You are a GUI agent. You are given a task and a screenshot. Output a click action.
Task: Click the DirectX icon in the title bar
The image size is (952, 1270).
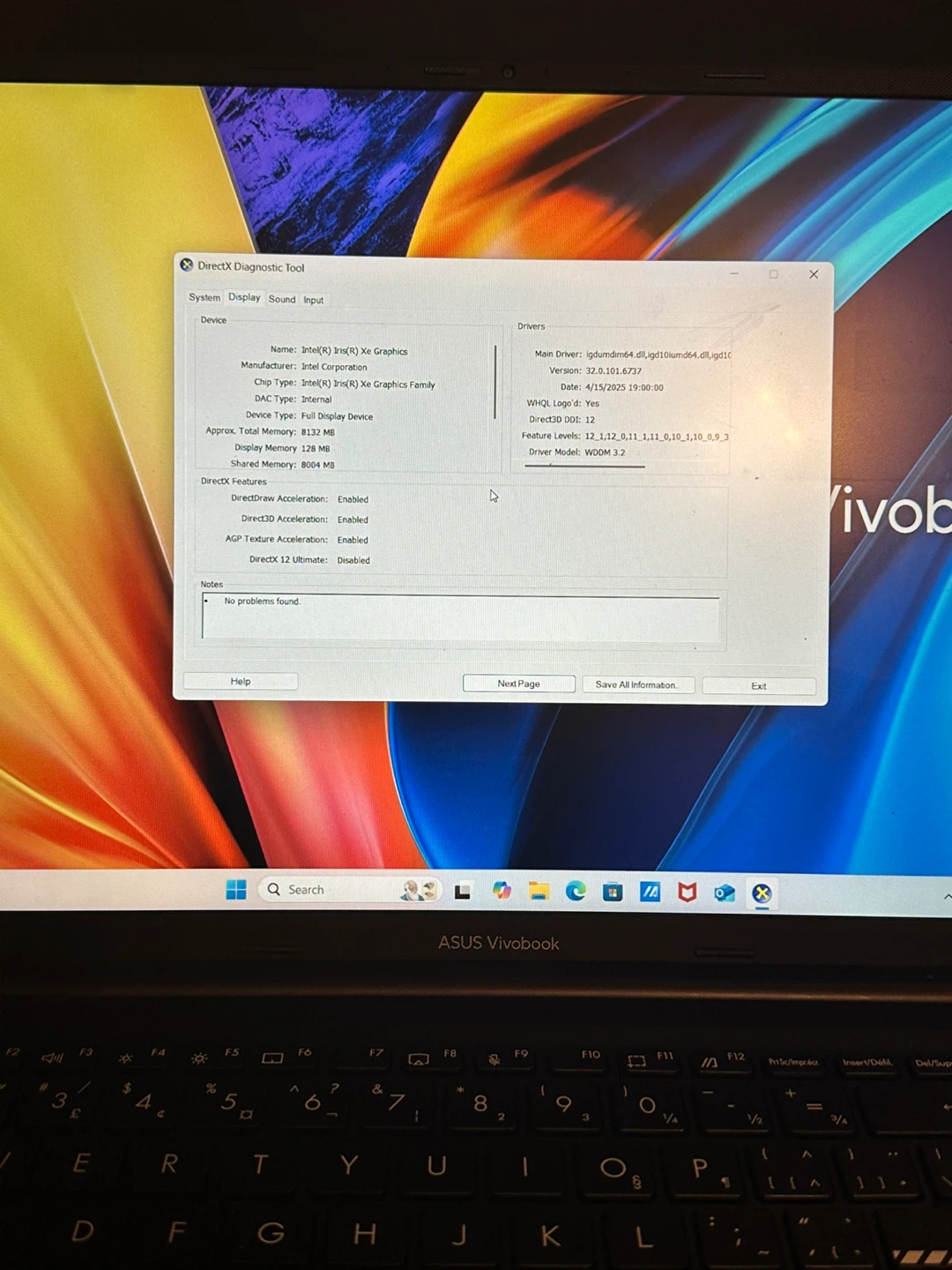tap(186, 265)
